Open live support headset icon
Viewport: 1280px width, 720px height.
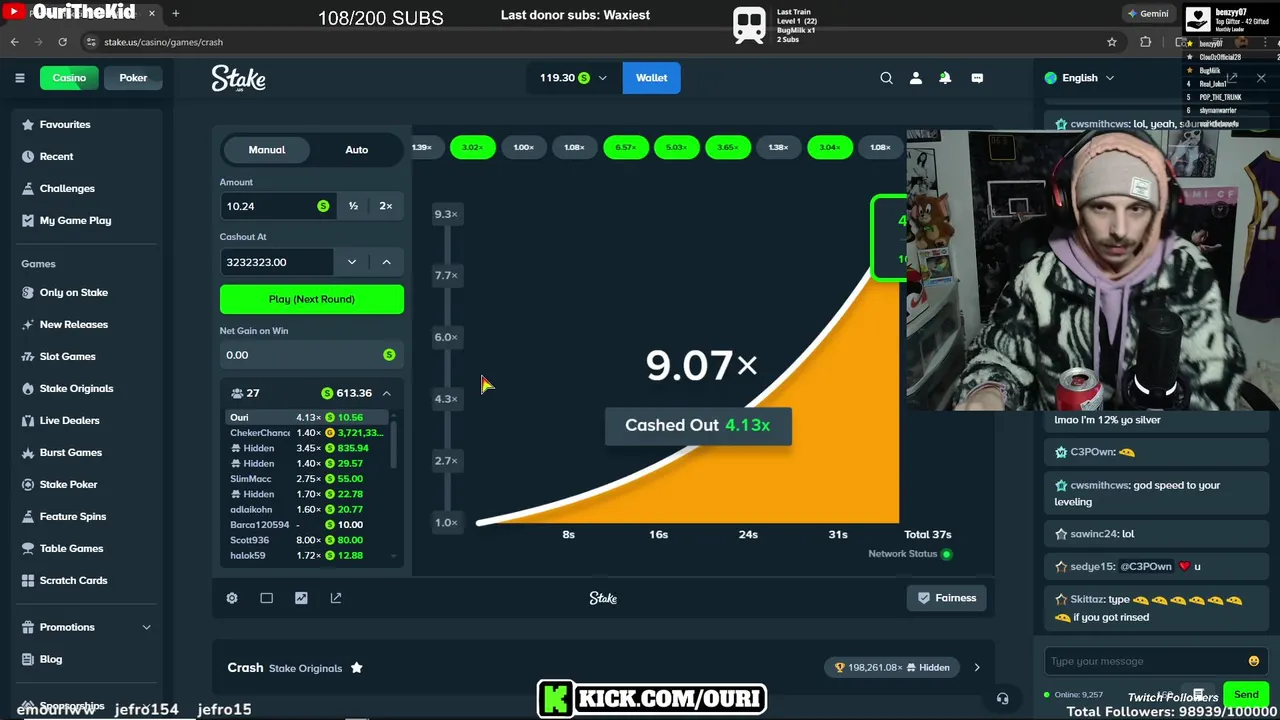pos(1002,699)
